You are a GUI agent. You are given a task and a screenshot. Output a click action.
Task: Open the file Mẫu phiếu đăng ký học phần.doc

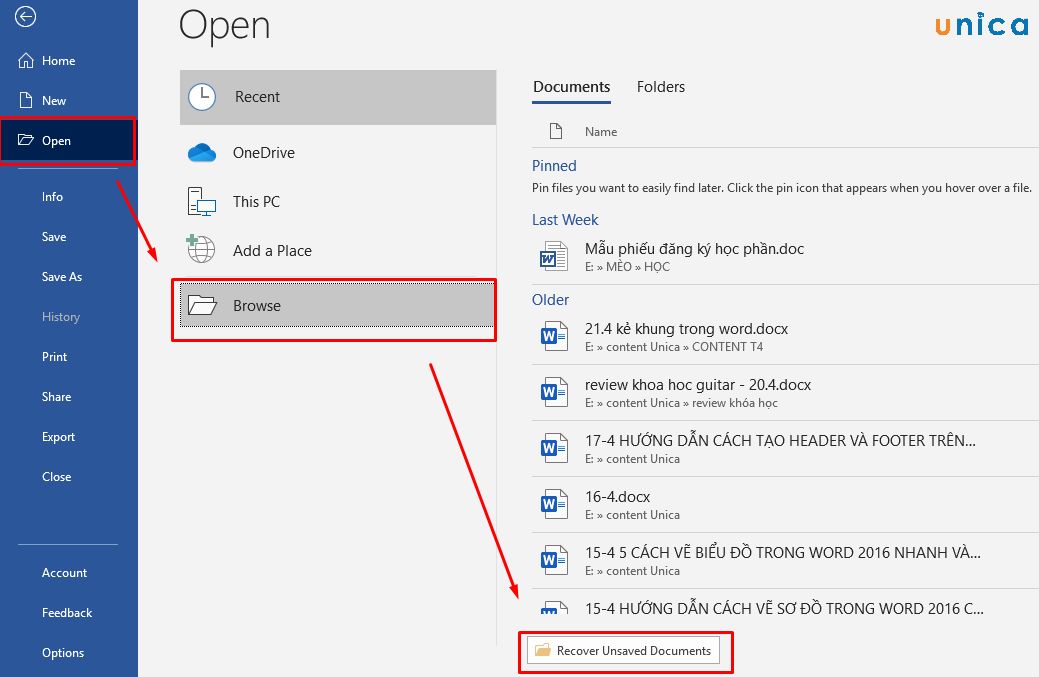pos(694,248)
